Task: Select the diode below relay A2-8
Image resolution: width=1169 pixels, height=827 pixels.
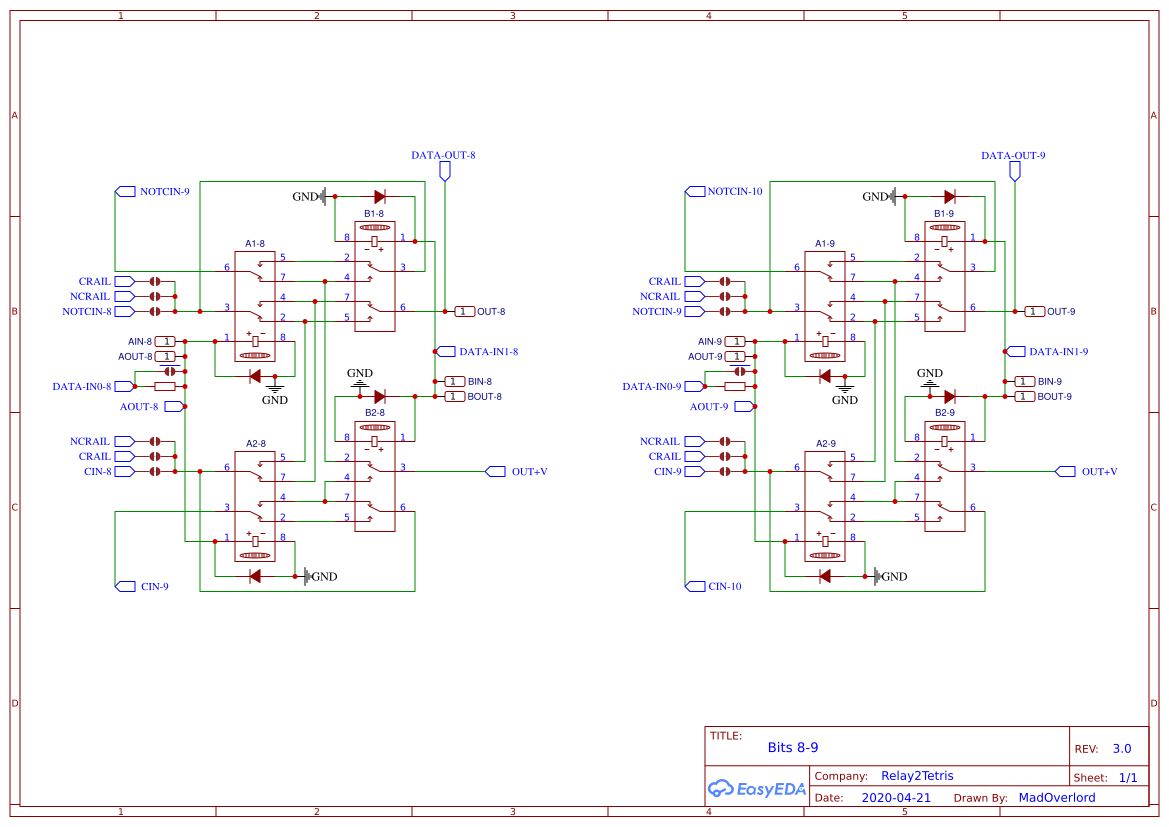Action: pyautogui.click(x=254, y=575)
